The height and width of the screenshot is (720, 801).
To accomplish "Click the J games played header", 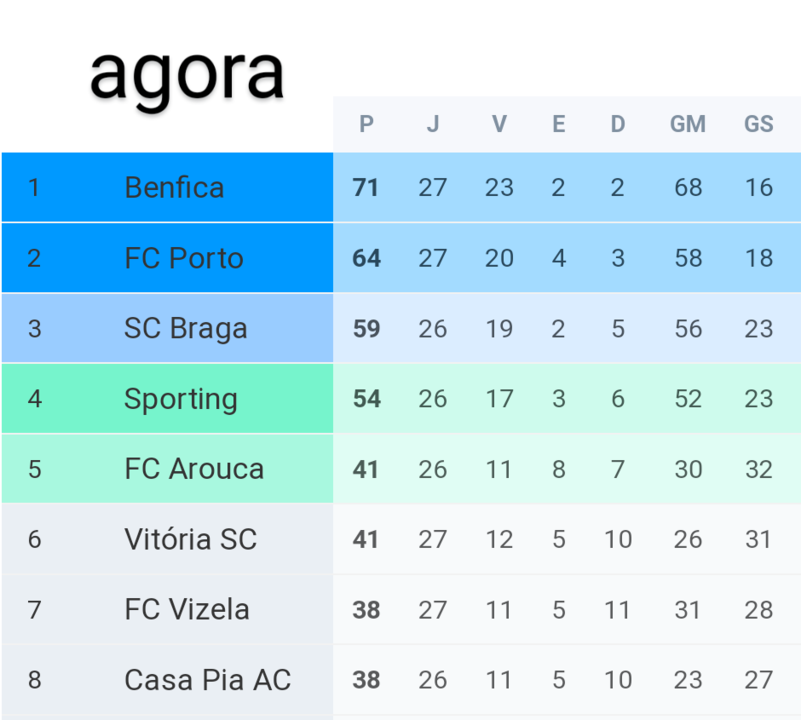I will pos(432,124).
